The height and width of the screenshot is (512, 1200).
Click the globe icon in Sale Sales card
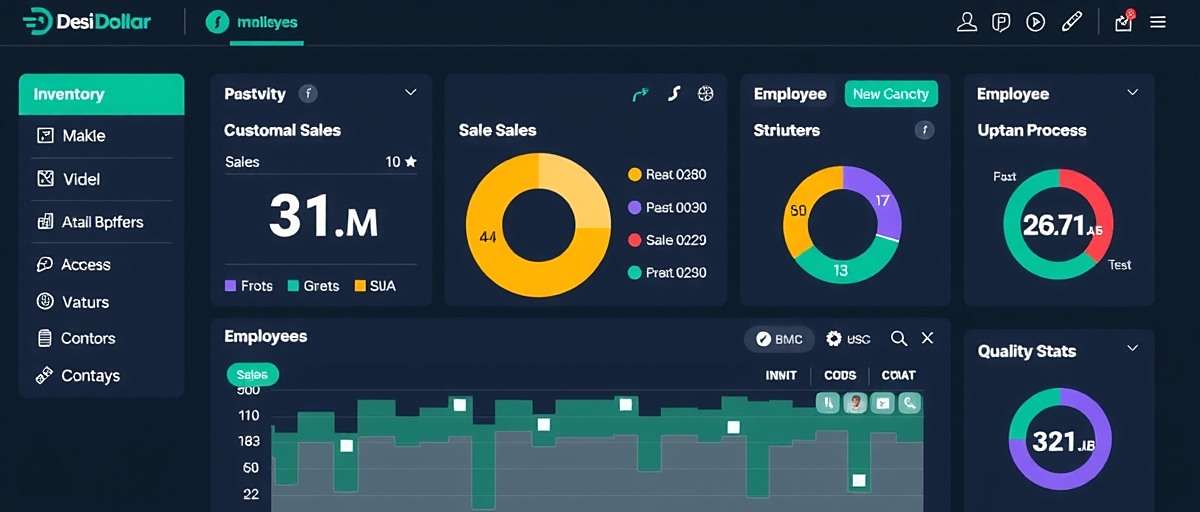pos(706,94)
